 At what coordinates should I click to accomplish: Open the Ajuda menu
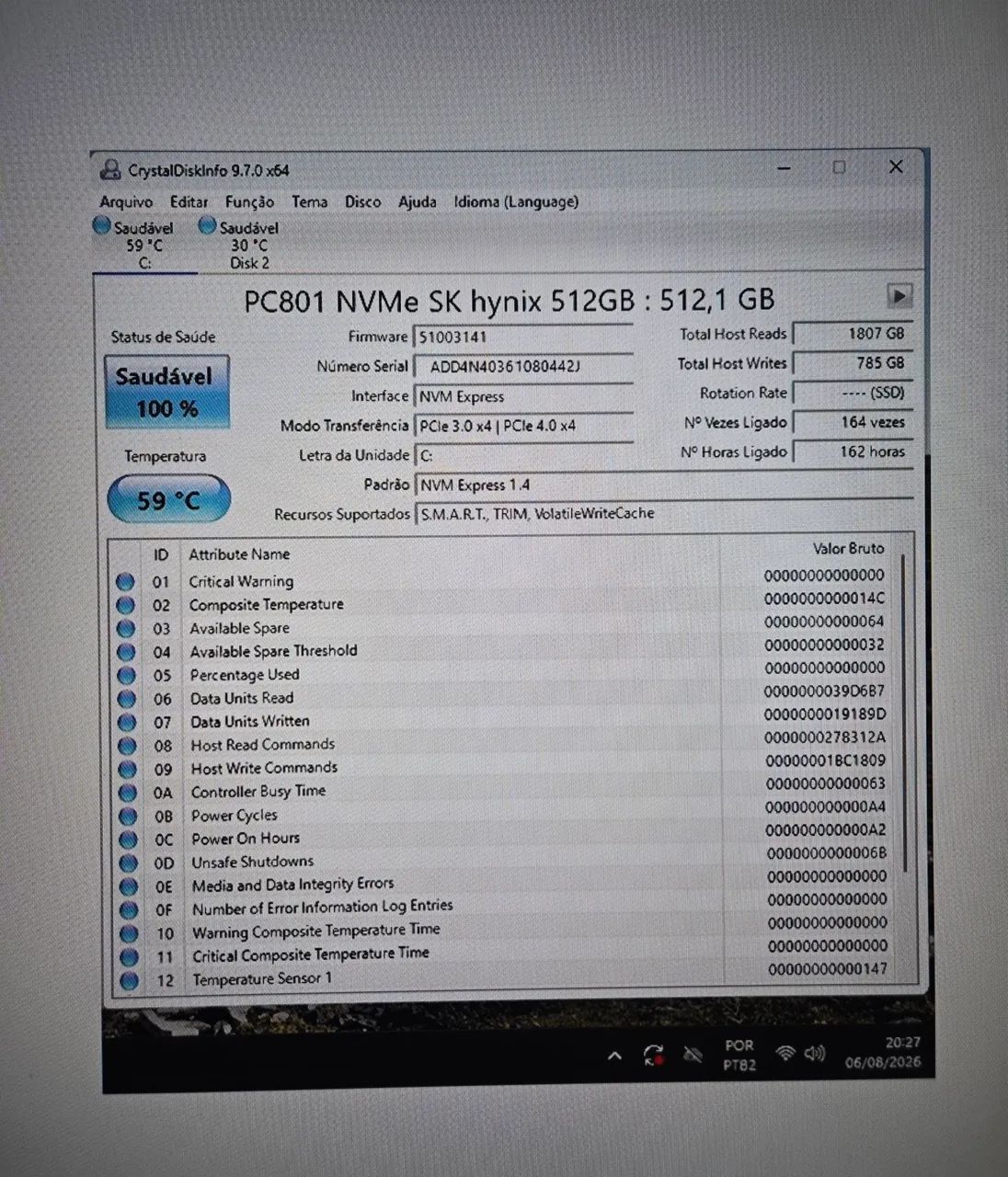tap(417, 201)
